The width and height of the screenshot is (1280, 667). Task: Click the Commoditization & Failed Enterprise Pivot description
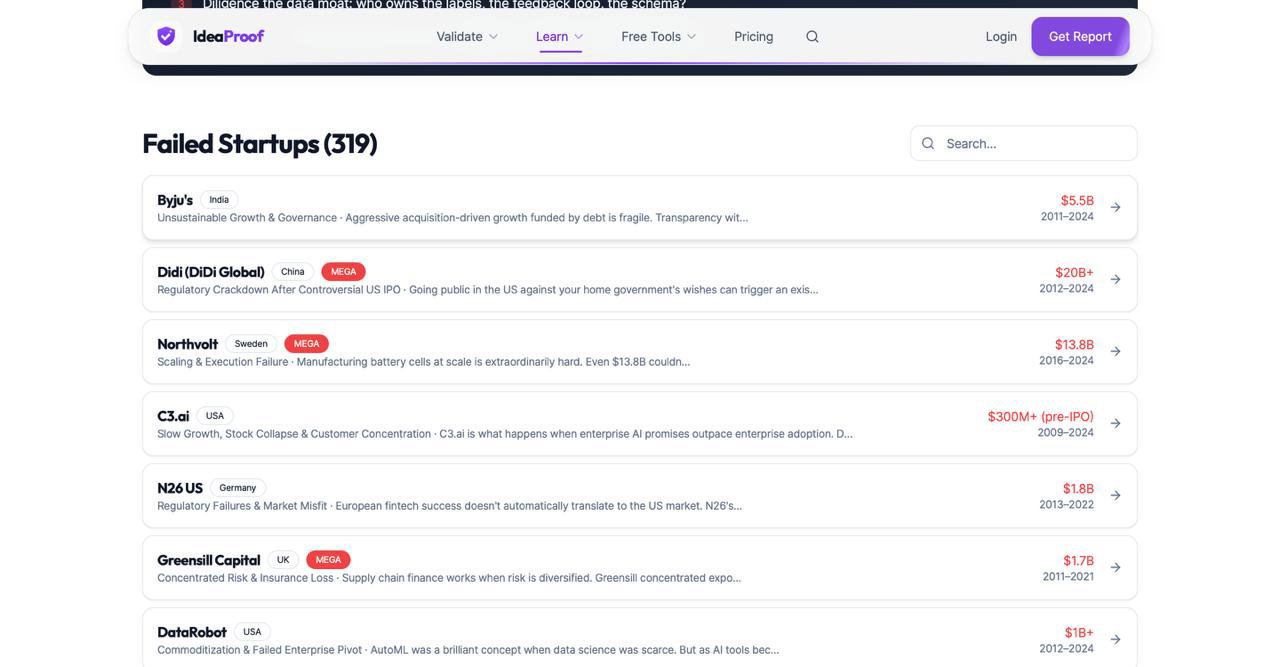pyautogui.click(x=468, y=650)
